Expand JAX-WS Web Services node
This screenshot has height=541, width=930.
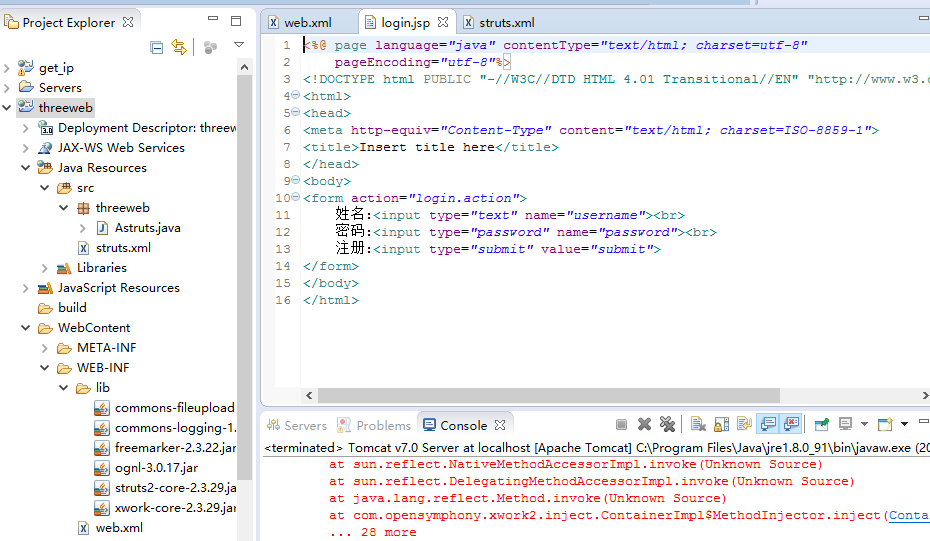click(26, 148)
